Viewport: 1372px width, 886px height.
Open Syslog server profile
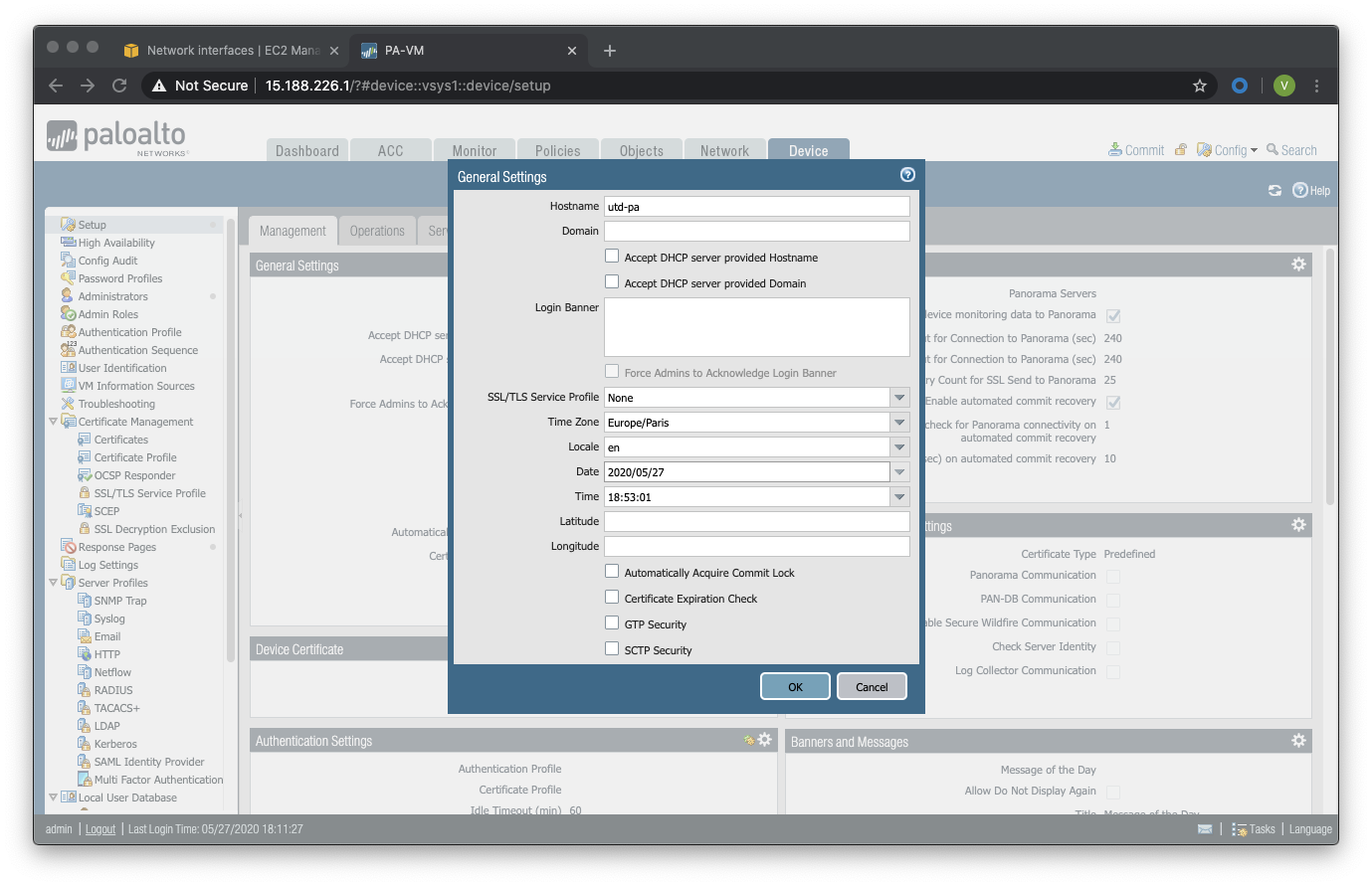coord(108,619)
